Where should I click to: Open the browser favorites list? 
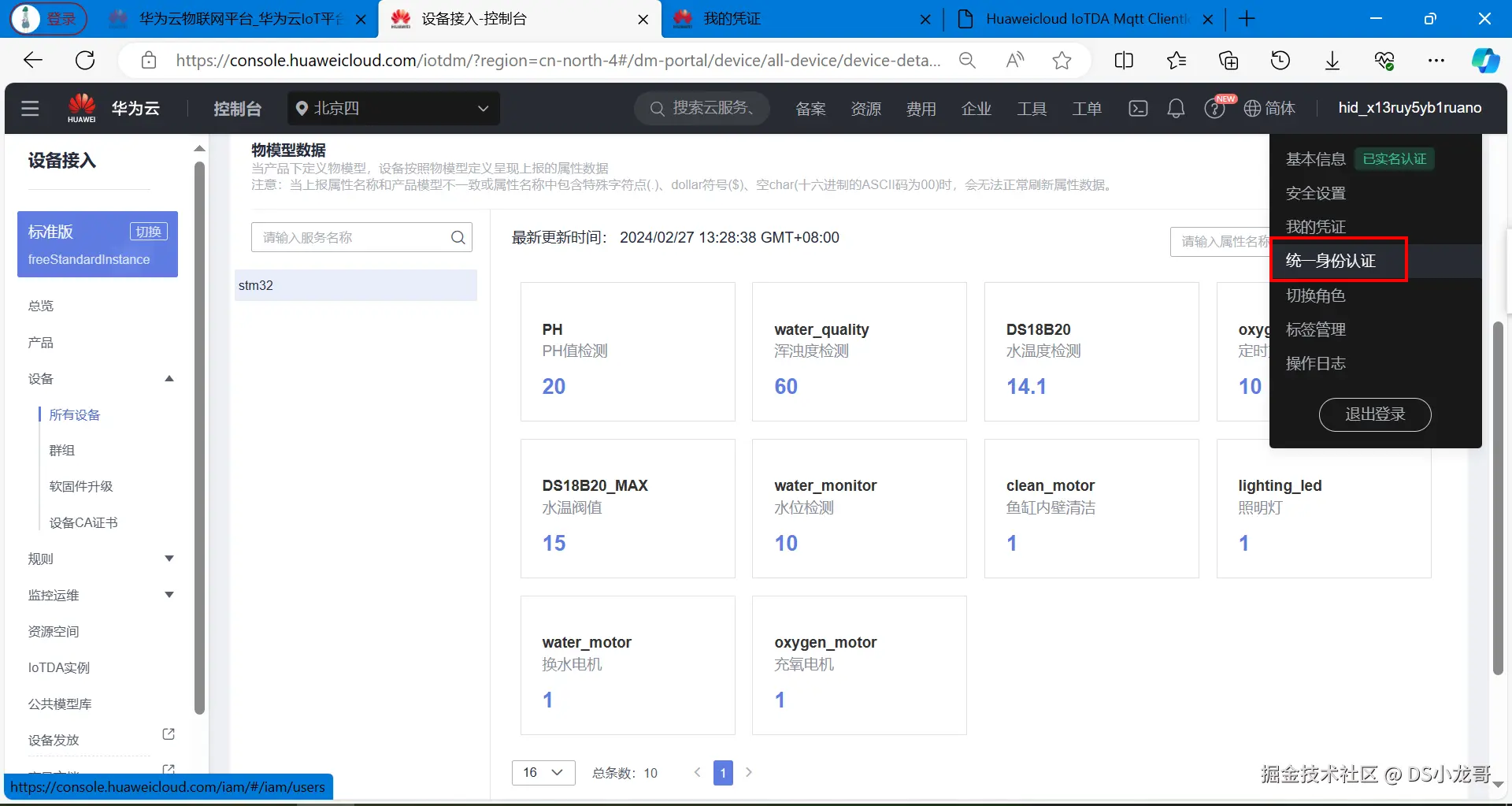pos(1177,60)
